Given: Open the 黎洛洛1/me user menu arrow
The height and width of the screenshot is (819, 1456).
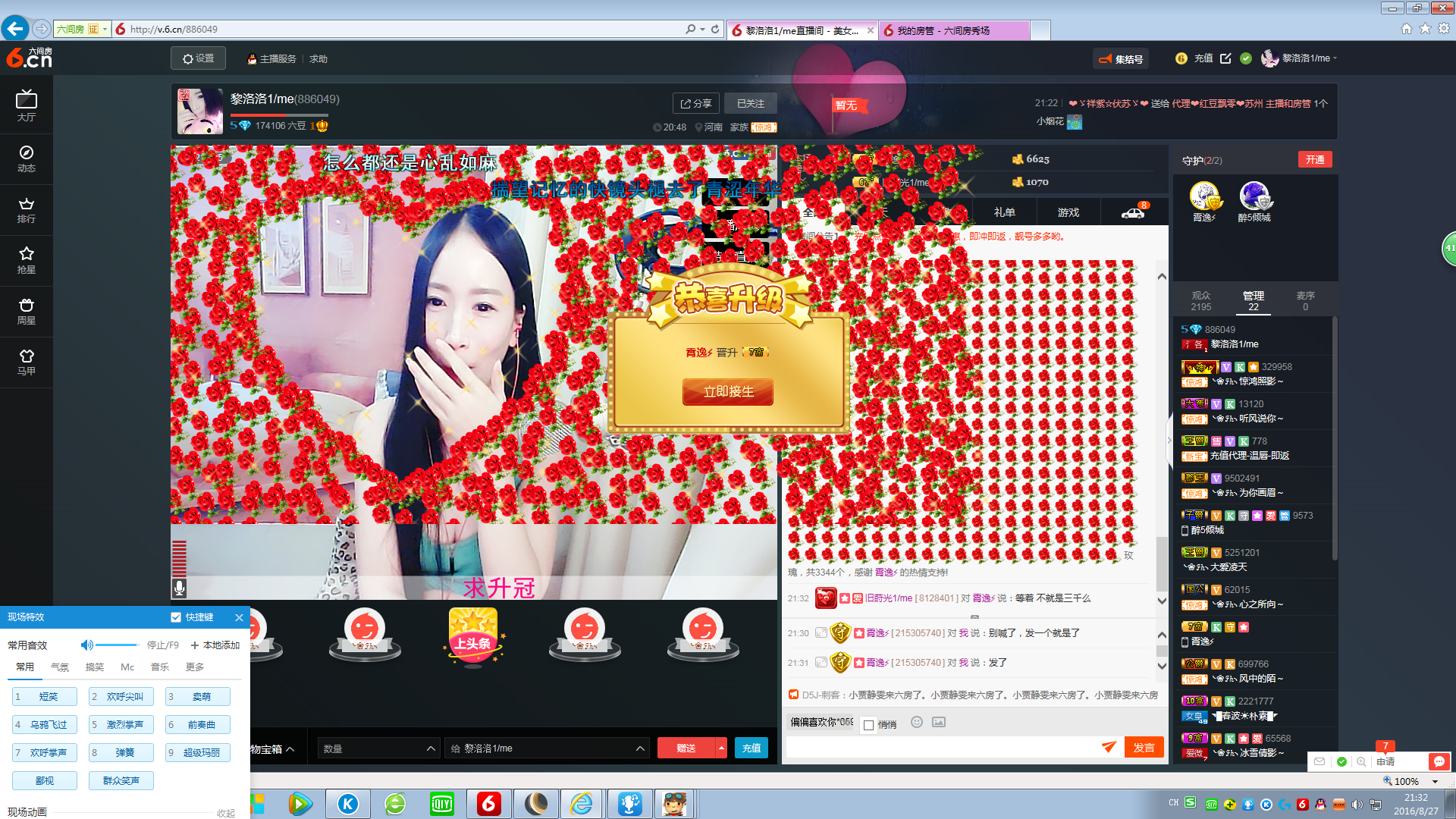Looking at the screenshot, I should pyautogui.click(x=1335, y=58).
